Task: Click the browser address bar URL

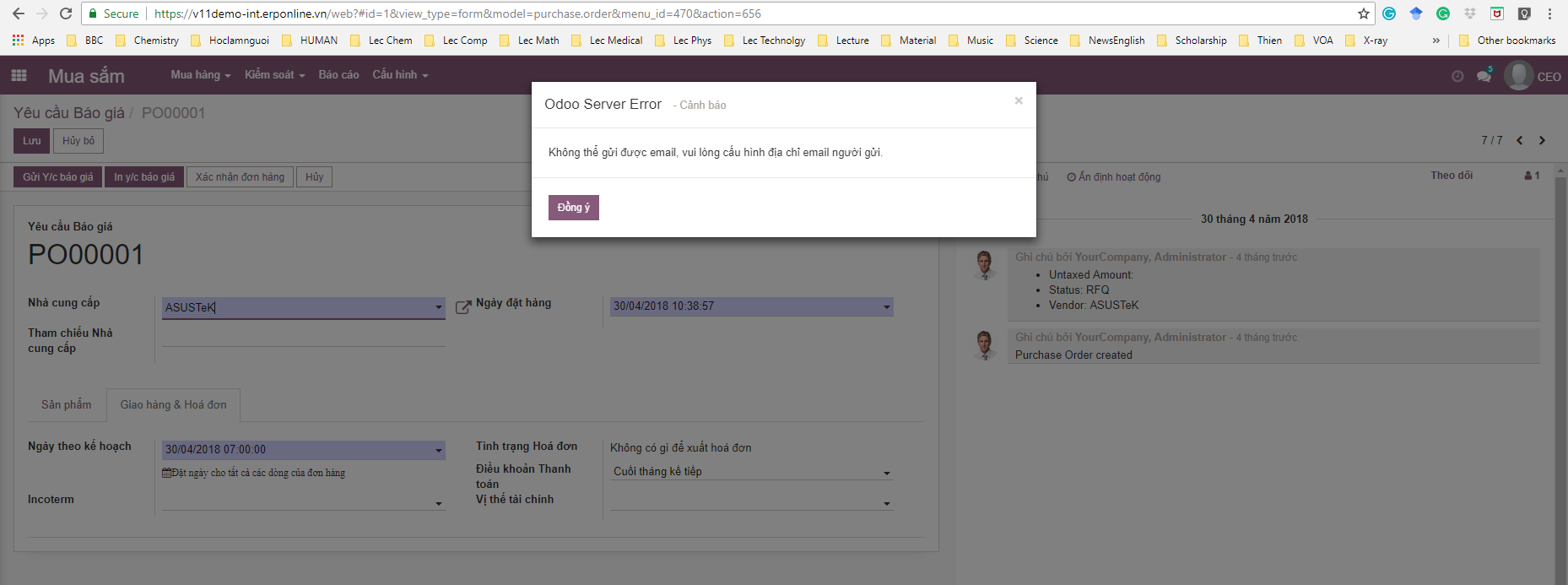Action: coord(457,14)
